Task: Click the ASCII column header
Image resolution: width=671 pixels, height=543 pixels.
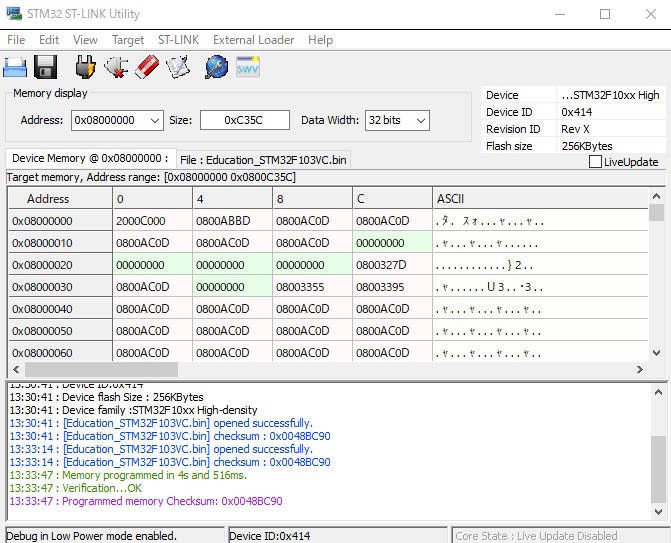Action: click(540, 199)
